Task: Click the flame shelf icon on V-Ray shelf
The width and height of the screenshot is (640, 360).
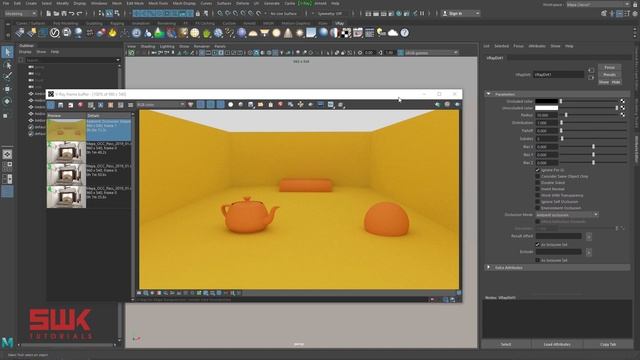Action: (112, 33)
